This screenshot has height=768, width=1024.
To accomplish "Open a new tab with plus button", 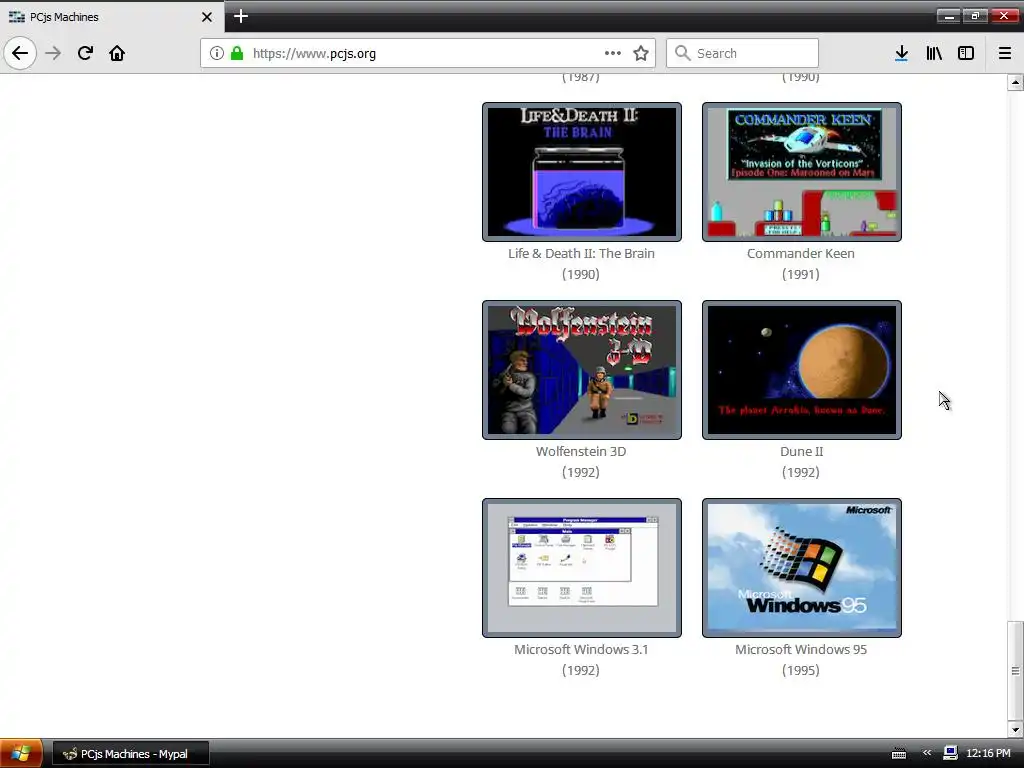I will tap(240, 16).
